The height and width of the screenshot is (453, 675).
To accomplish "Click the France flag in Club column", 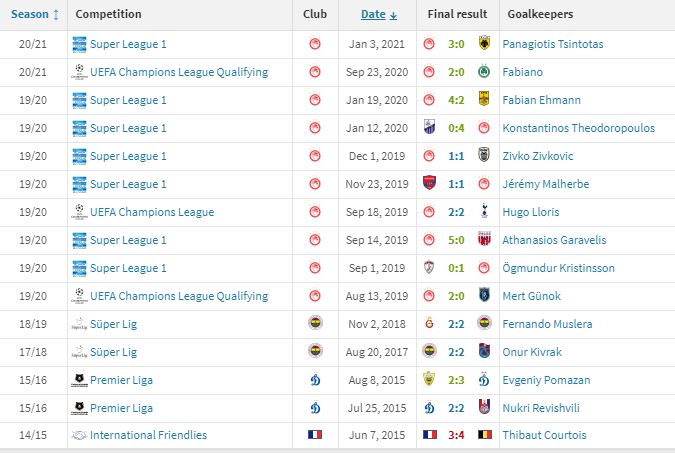I will (x=315, y=434).
